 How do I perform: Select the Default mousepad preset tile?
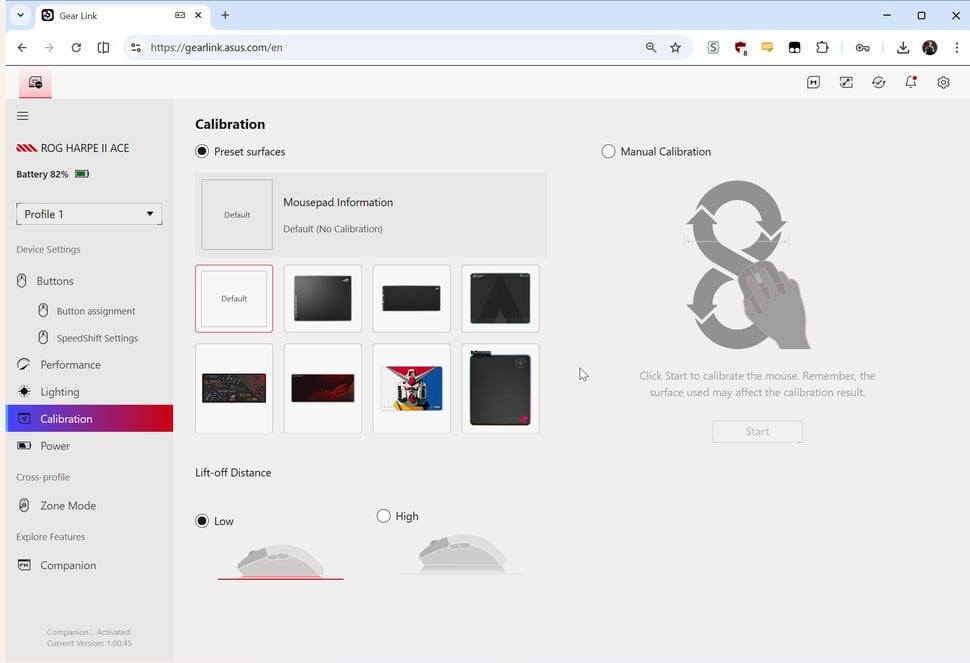pyautogui.click(x=234, y=299)
